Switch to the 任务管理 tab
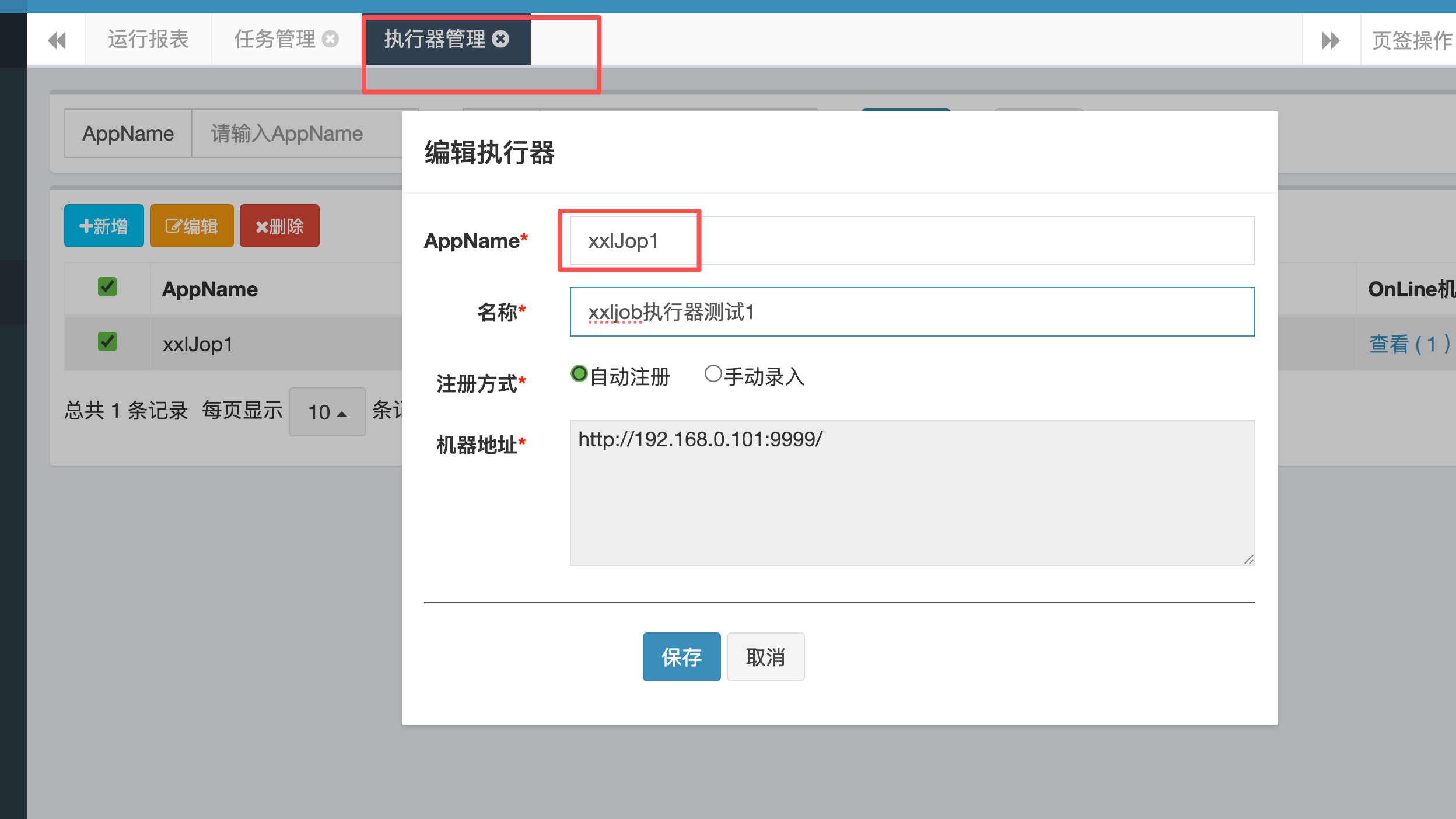This screenshot has width=1456, height=819. point(274,39)
